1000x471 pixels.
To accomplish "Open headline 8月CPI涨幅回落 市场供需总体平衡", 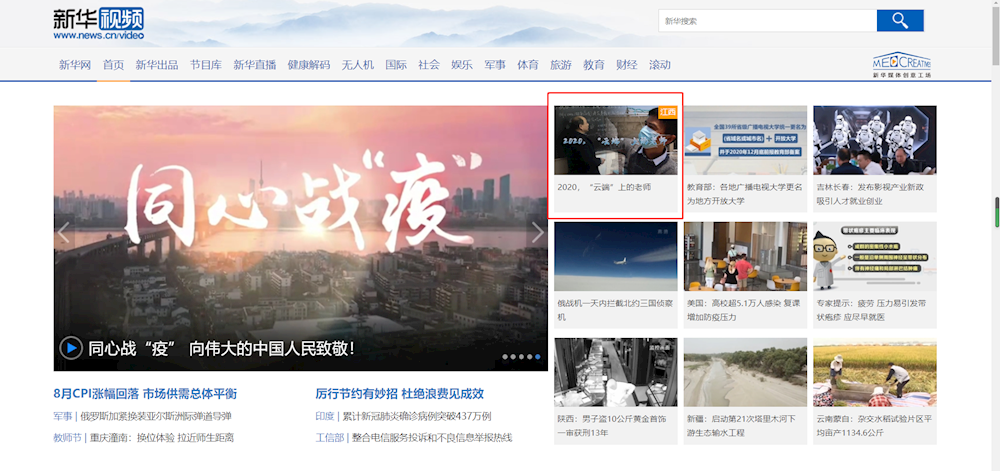I will point(145,394).
